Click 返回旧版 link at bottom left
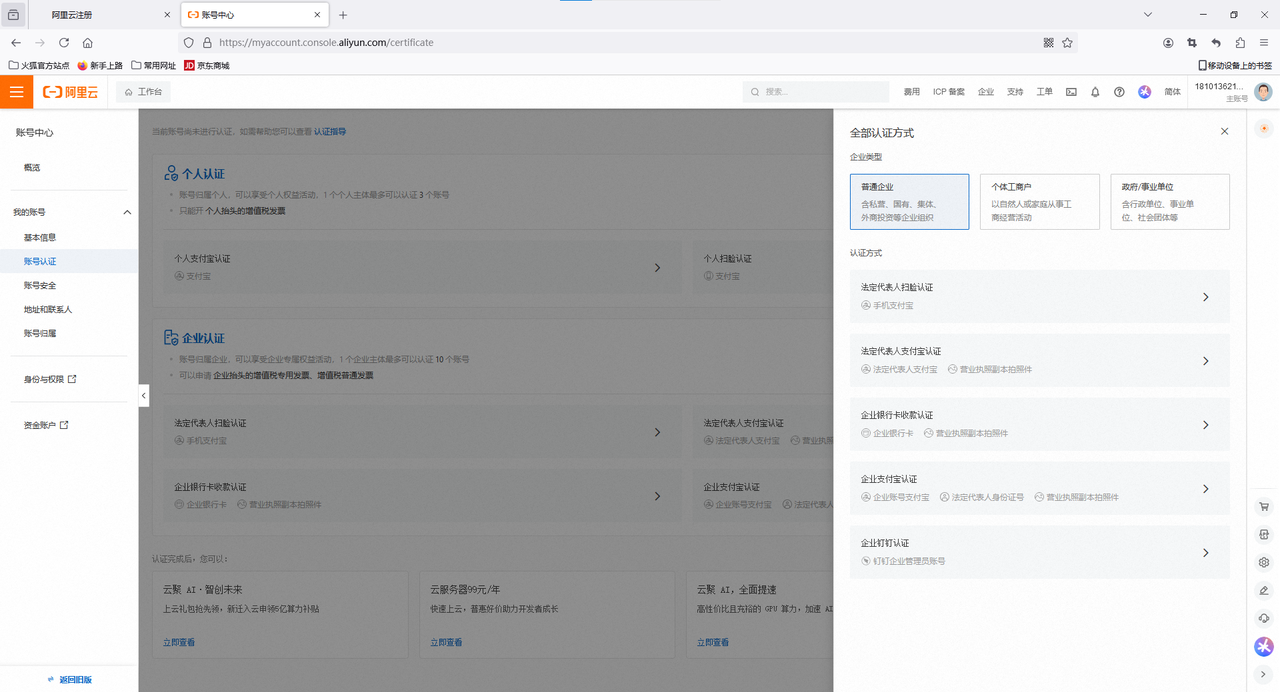The image size is (1280, 692). 70,680
